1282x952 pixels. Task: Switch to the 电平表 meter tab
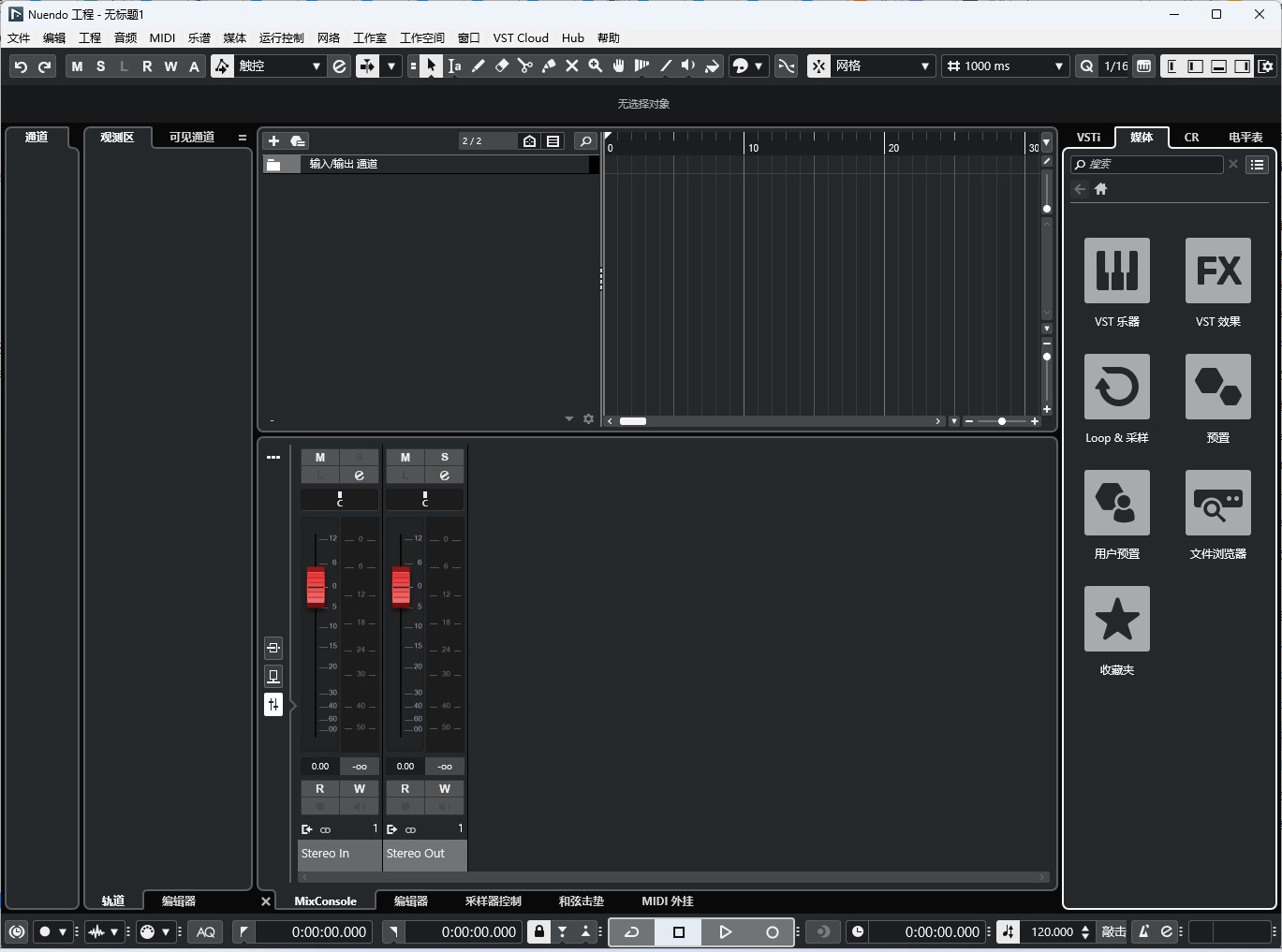coord(1245,137)
